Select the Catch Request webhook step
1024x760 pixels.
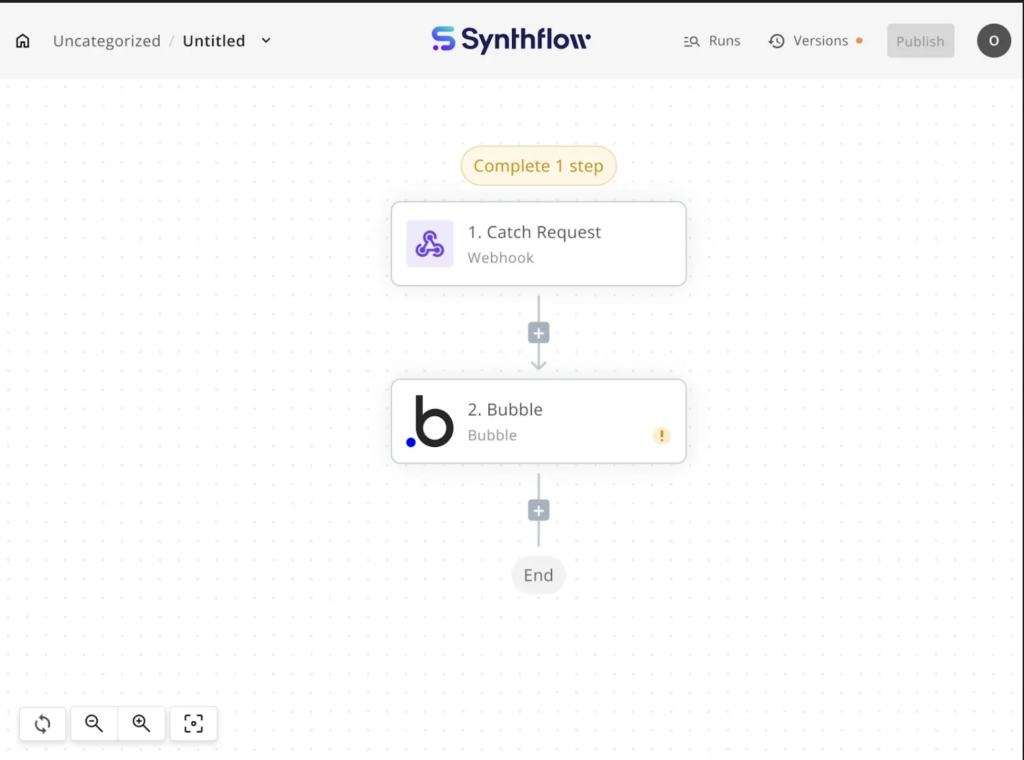(538, 244)
